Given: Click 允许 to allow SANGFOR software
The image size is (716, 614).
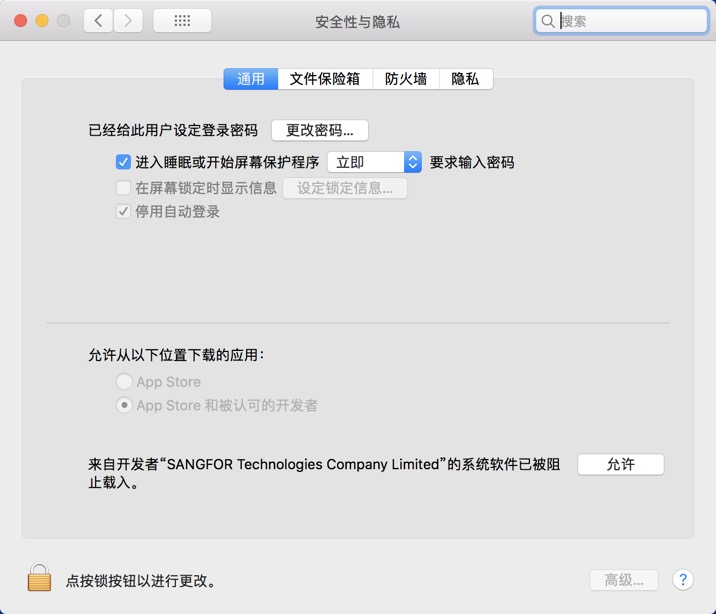Looking at the screenshot, I should [x=620, y=465].
